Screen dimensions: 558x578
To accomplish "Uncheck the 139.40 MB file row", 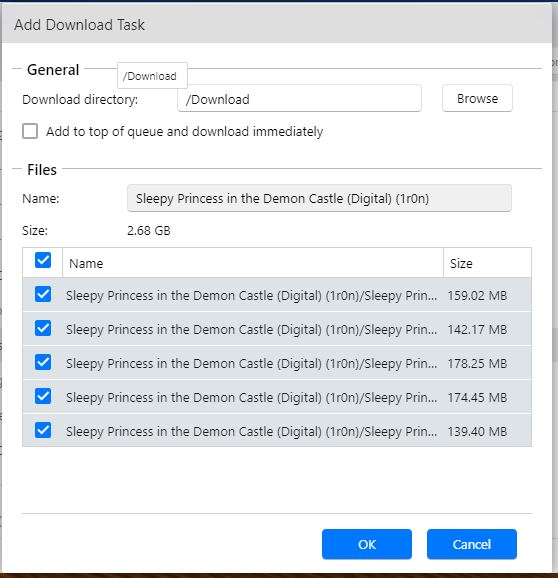I will (43, 430).
